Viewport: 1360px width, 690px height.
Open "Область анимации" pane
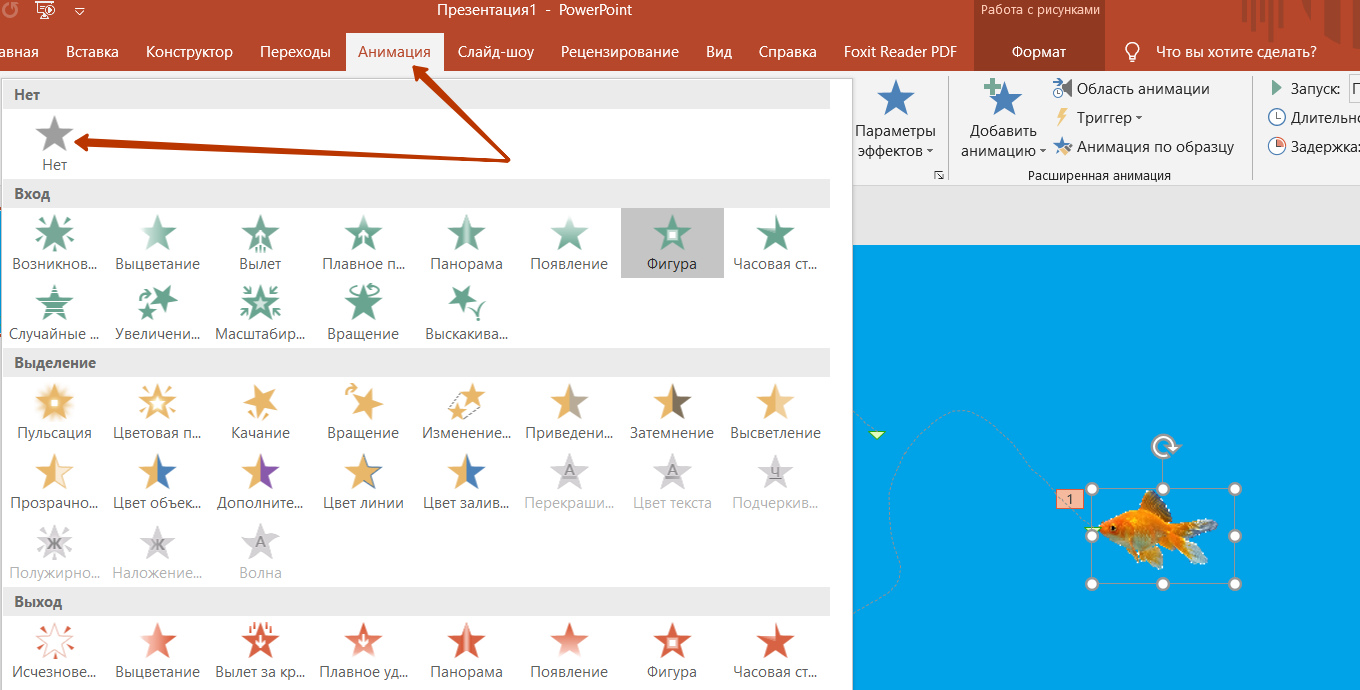coord(1132,89)
